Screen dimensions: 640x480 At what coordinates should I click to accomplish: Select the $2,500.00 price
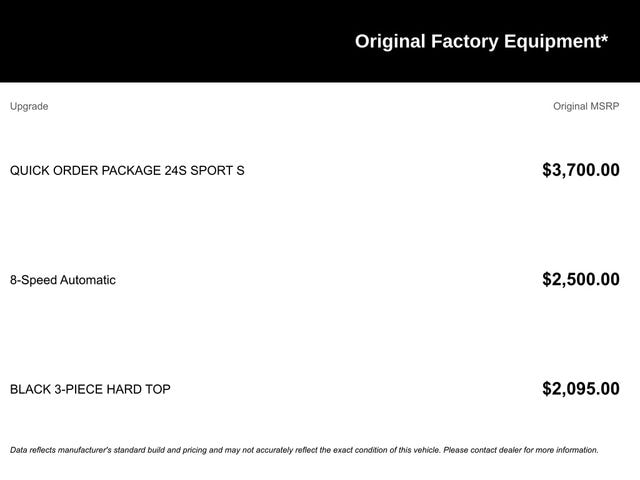pyautogui.click(x=580, y=280)
